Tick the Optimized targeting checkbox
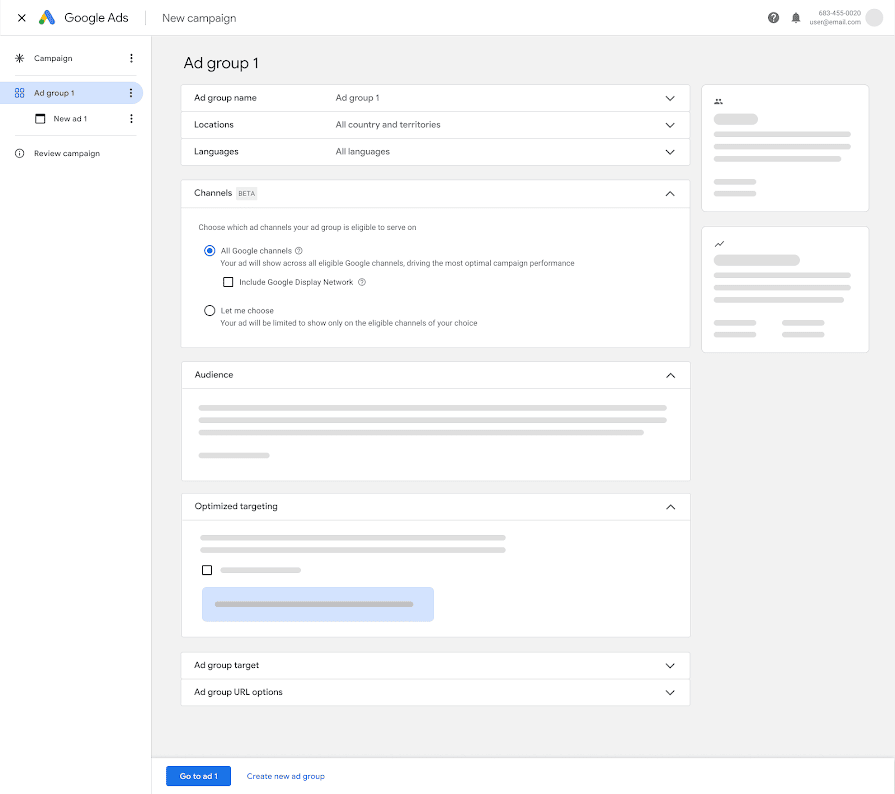 tap(207, 570)
